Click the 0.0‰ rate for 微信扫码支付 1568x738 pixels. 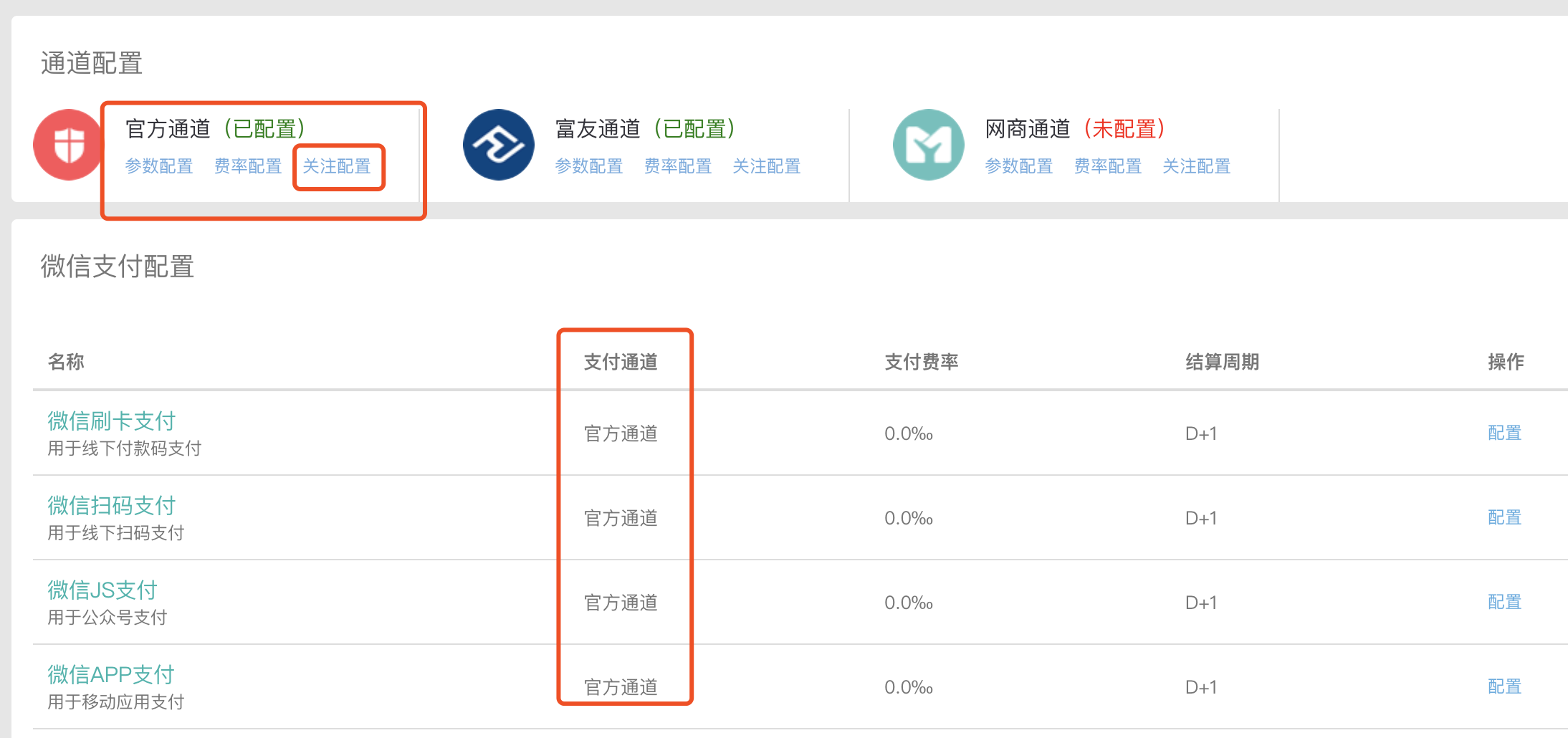coord(909,518)
